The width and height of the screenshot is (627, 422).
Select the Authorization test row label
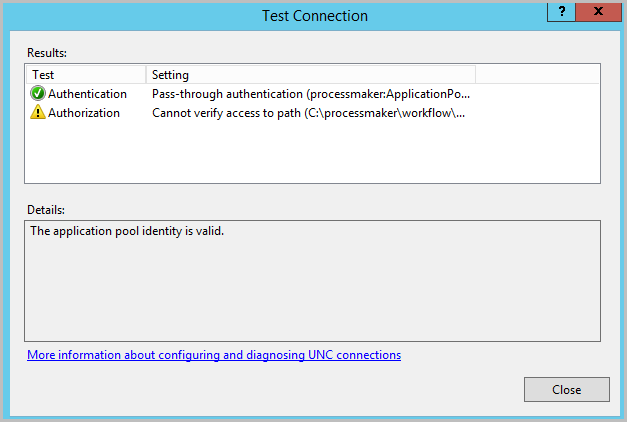[x=84, y=113]
